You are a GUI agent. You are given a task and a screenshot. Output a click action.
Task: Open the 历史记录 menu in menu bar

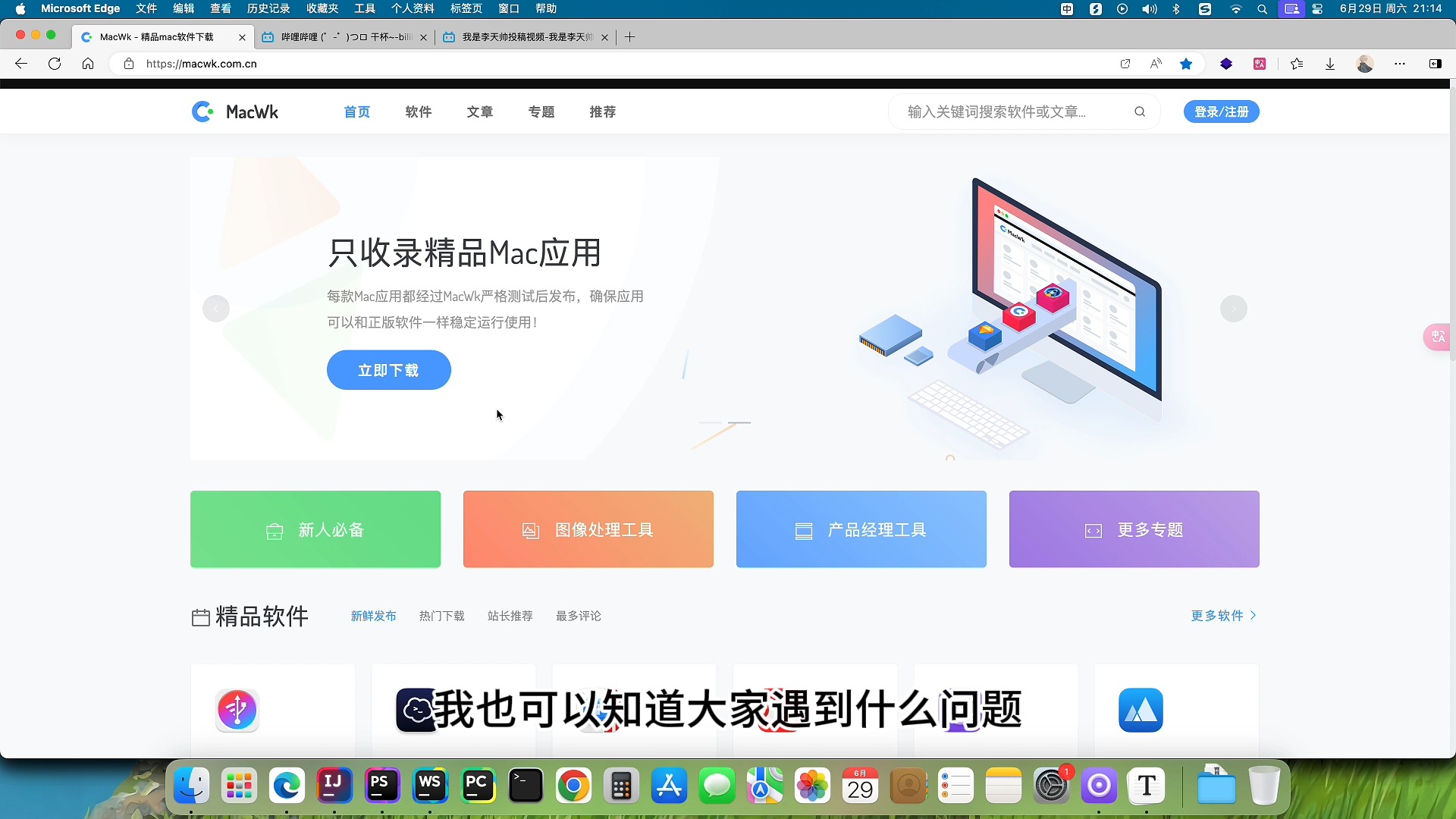(268, 8)
